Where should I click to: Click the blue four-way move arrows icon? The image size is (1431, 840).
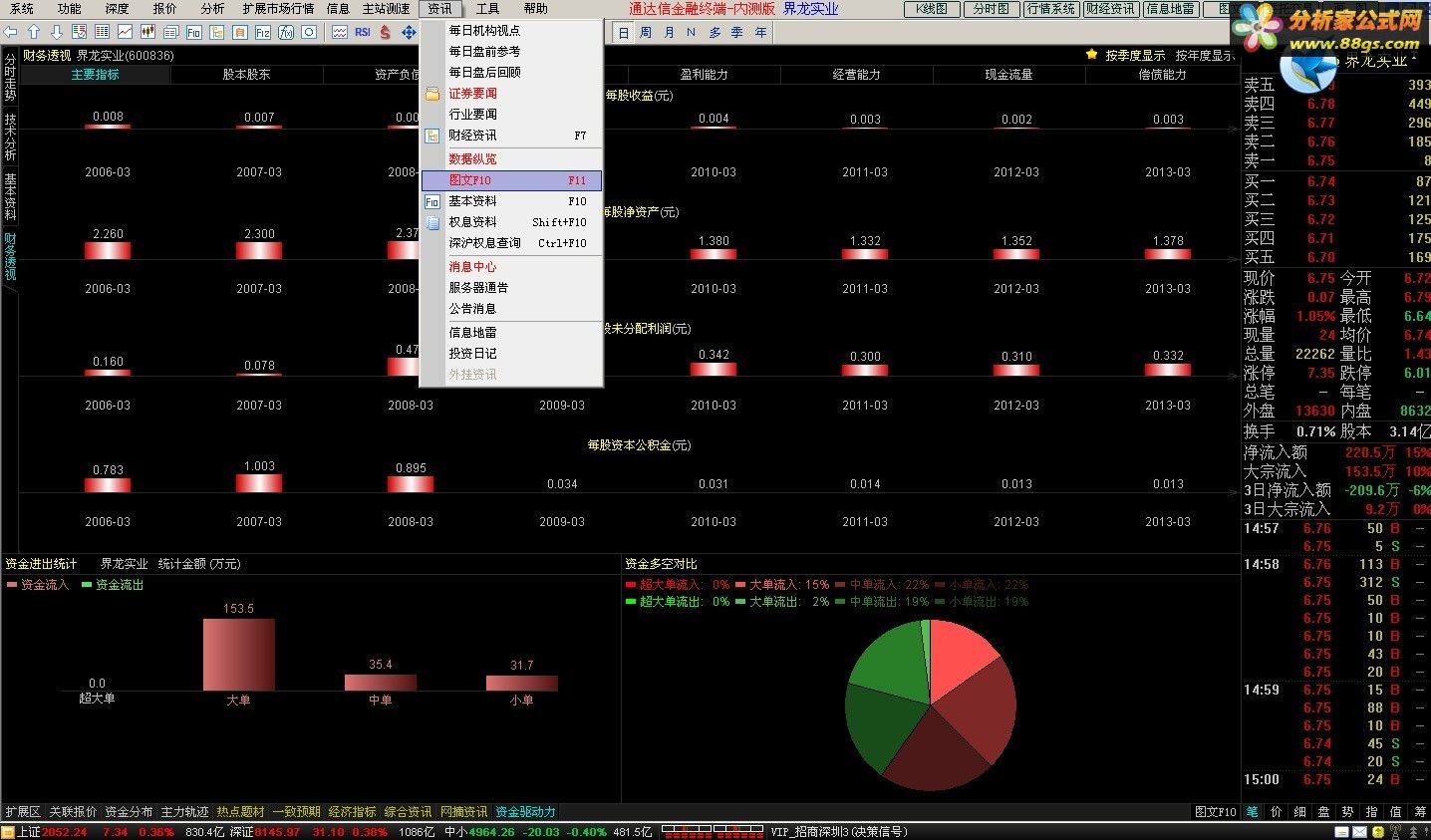click(x=409, y=32)
